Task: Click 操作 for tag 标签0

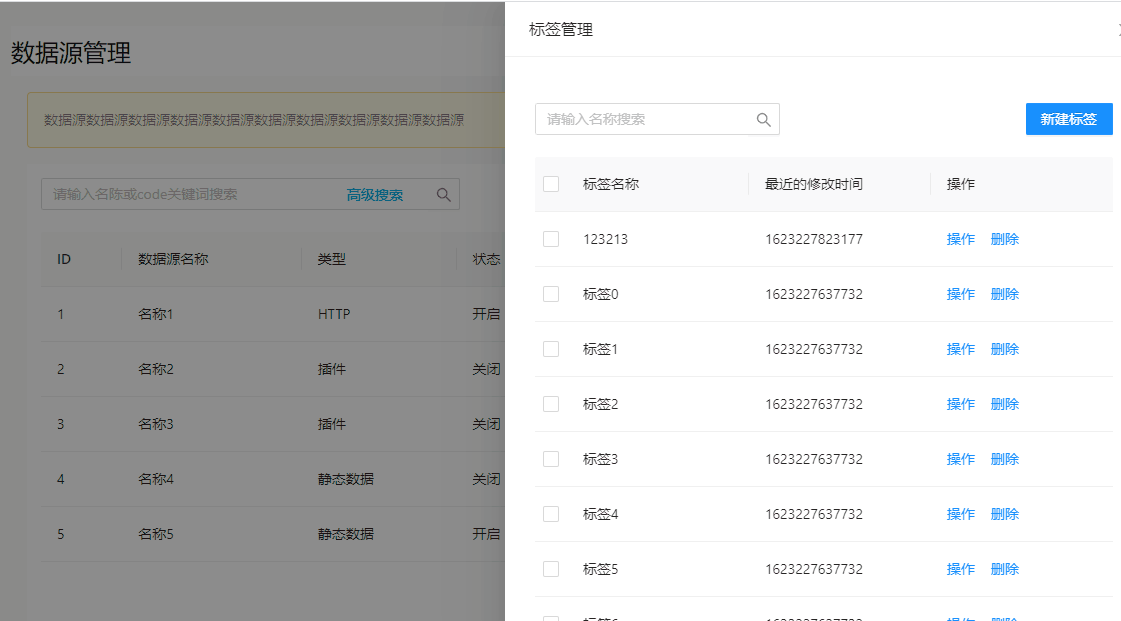Action: [x=960, y=293]
